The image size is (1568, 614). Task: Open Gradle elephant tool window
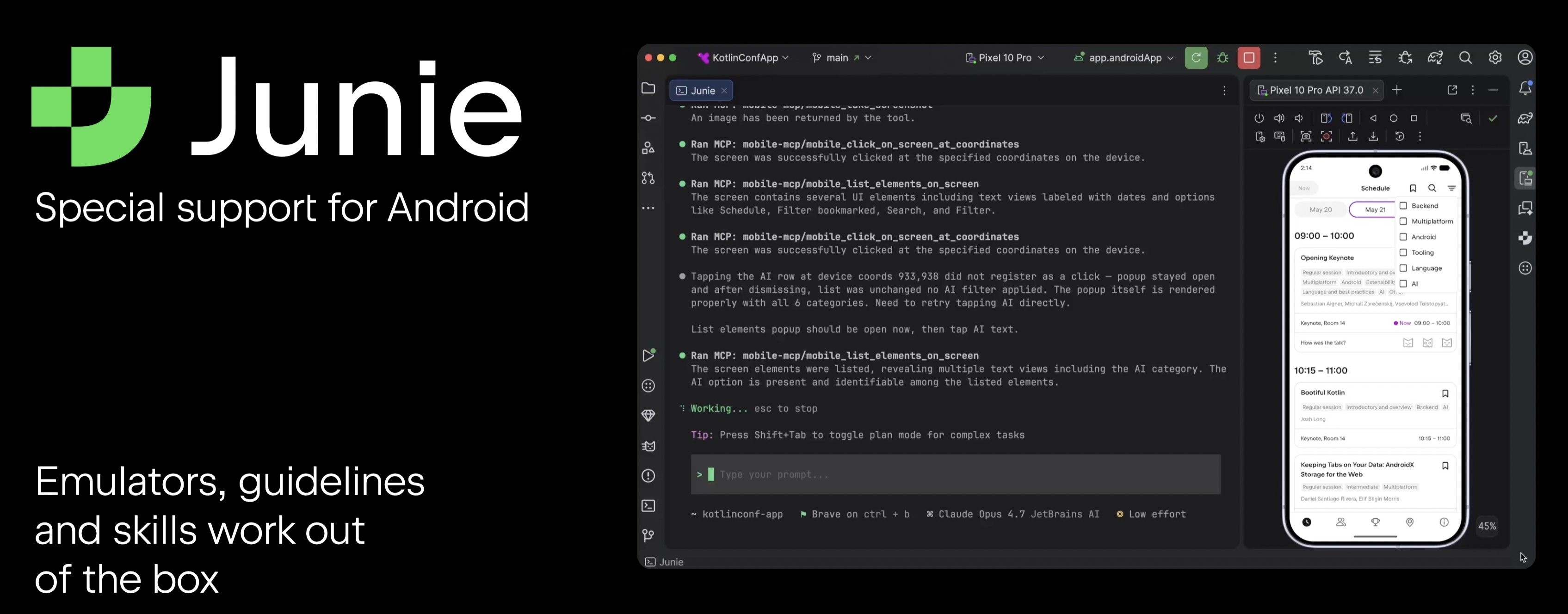[1525, 118]
